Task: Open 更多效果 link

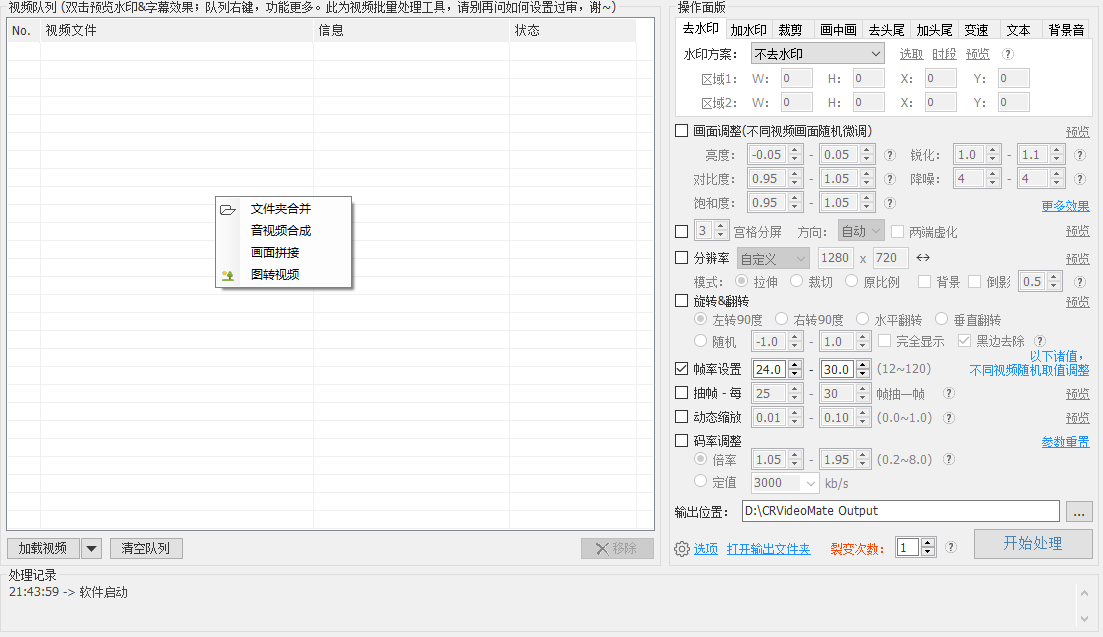Action: (x=1065, y=206)
